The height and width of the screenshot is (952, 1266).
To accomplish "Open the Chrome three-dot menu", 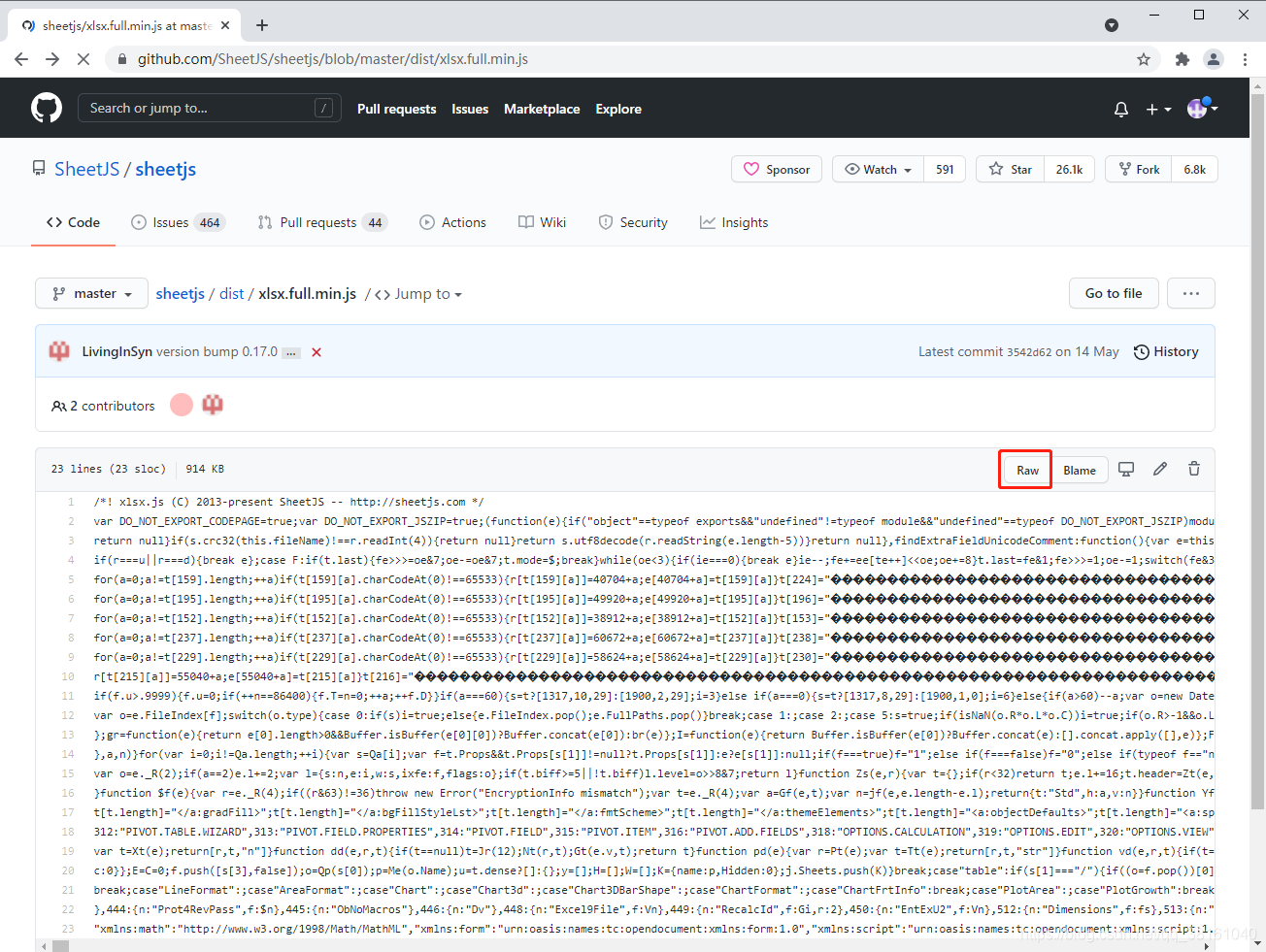I will (x=1245, y=59).
